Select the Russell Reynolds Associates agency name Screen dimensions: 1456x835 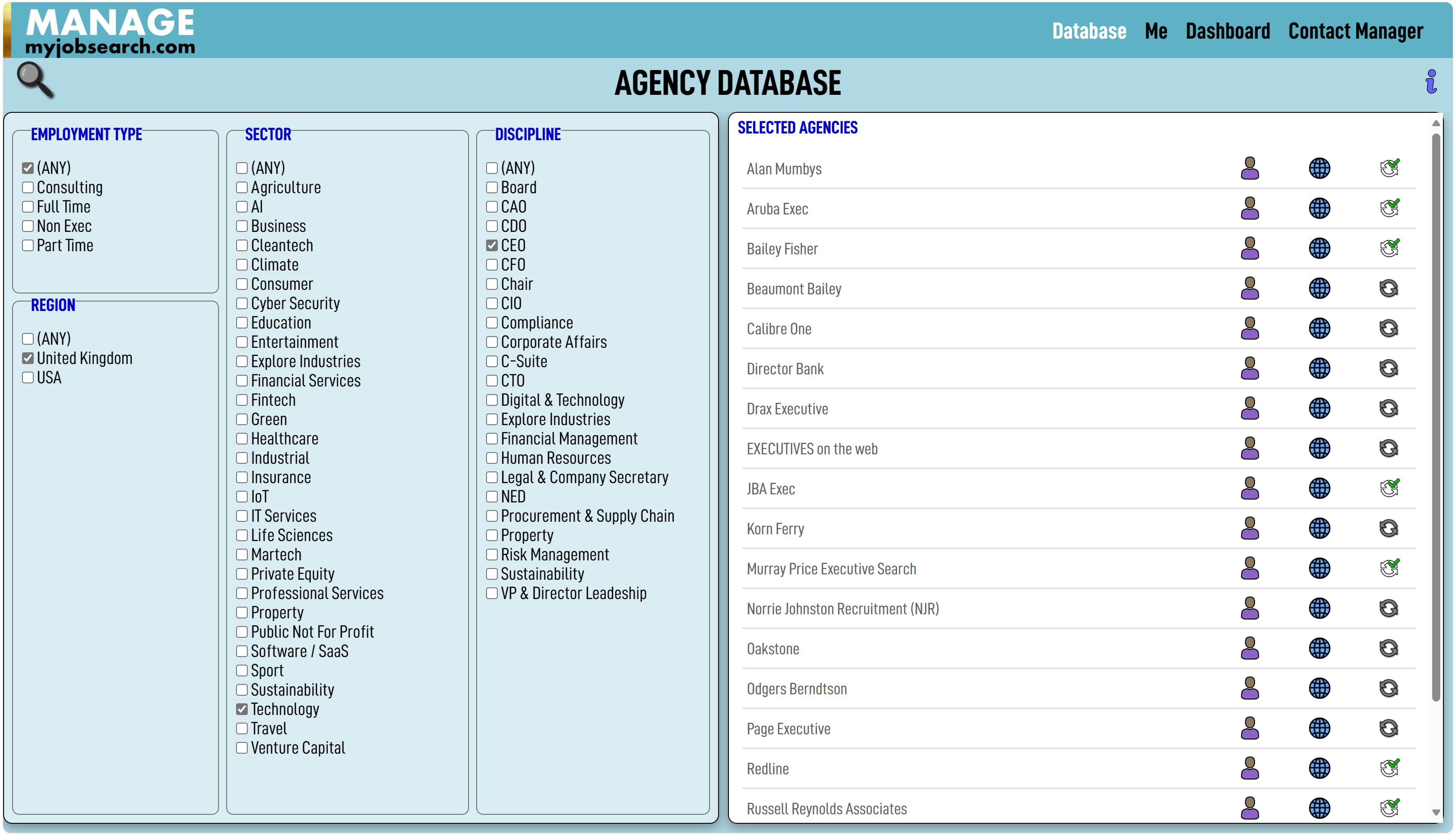coord(826,809)
